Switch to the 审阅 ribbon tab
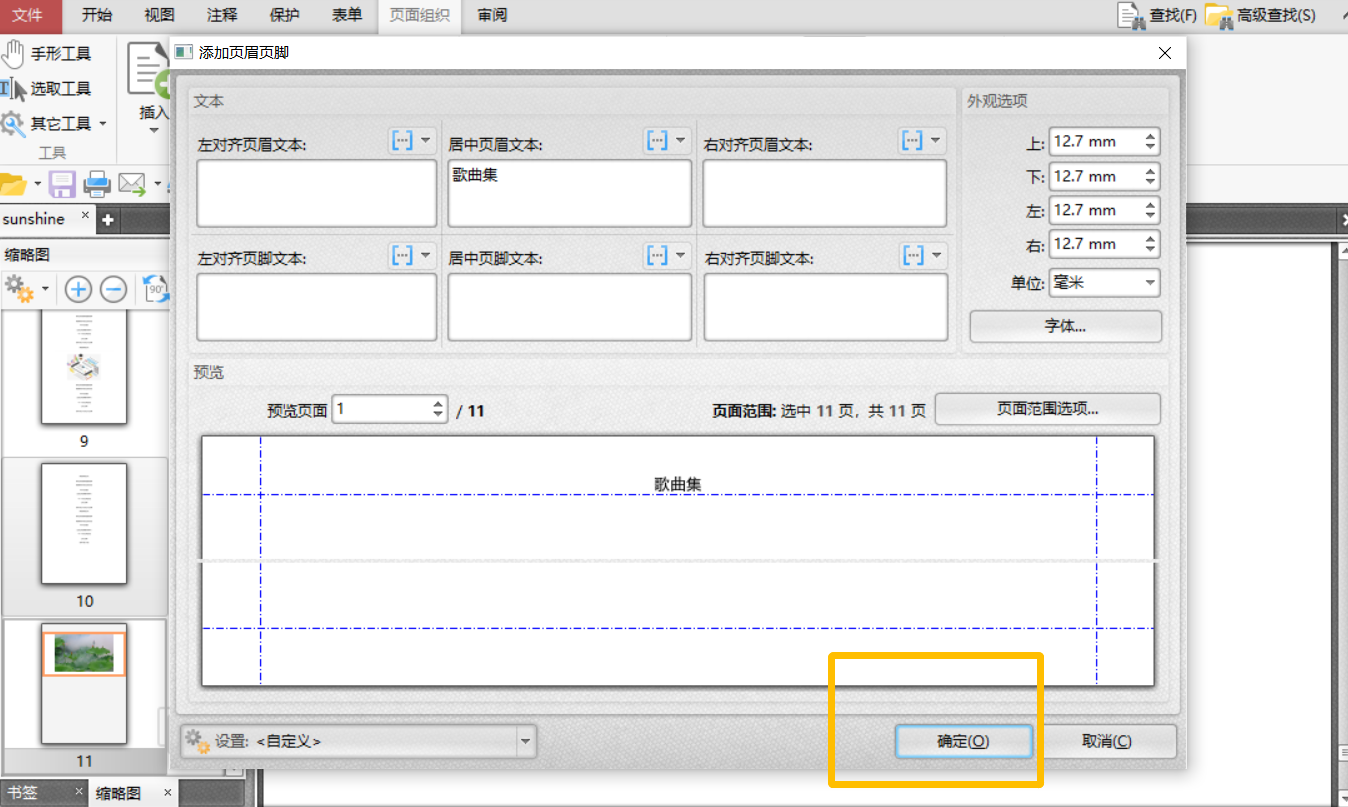Screen dimensions: 1348x807 492,15
